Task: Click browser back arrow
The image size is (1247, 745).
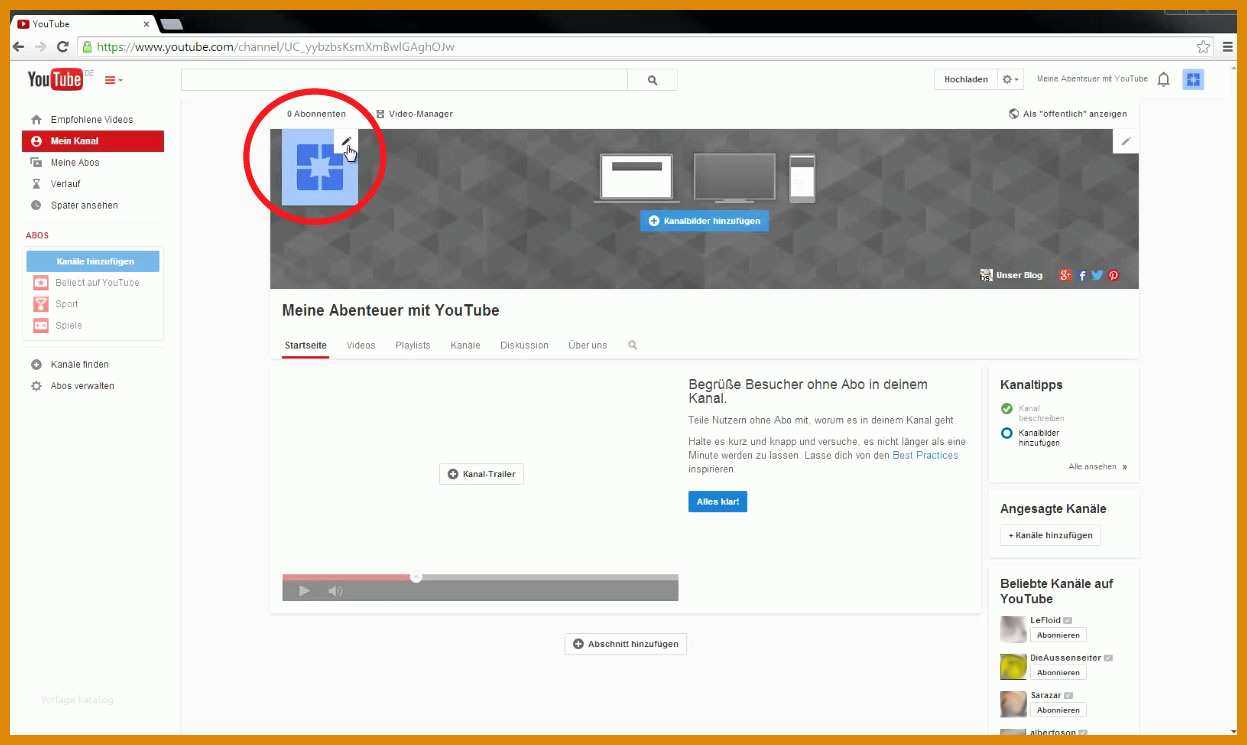Action: (x=19, y=46)
